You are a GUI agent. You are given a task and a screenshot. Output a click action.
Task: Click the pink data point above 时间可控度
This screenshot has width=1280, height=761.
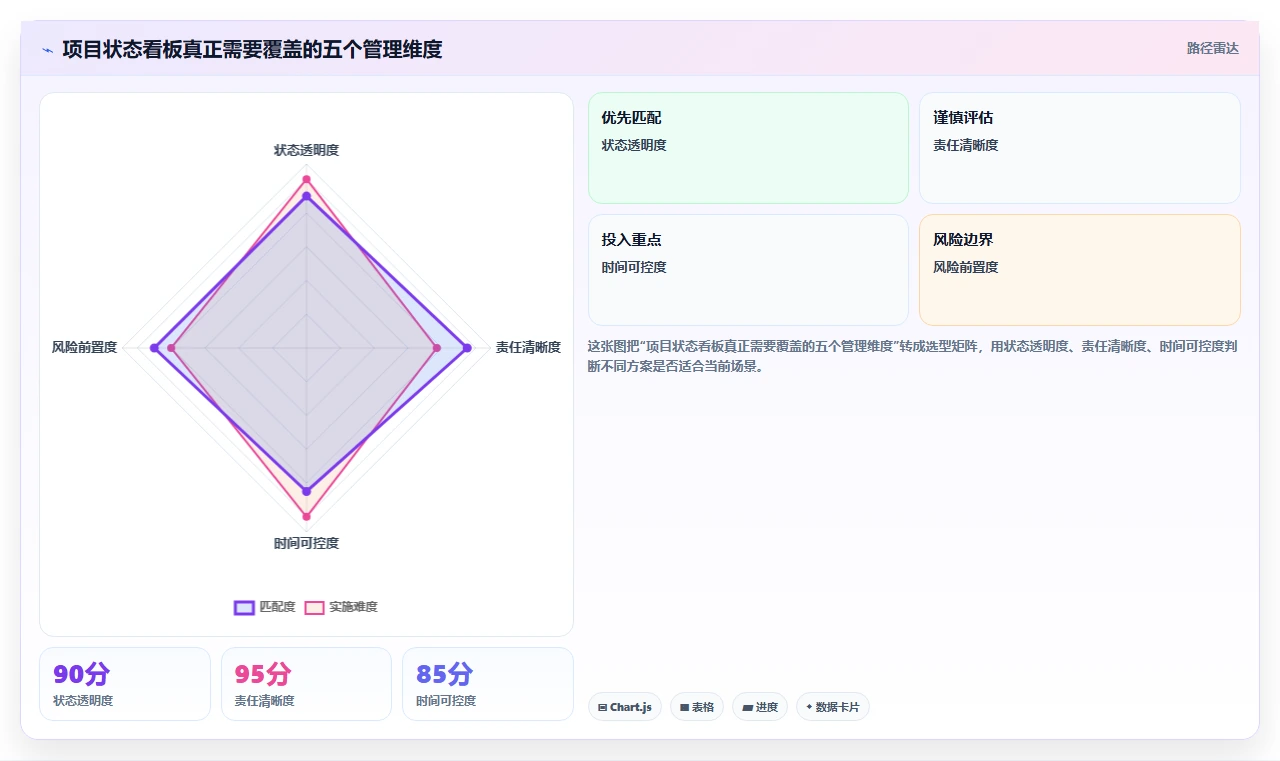click(x=306, y=517)
